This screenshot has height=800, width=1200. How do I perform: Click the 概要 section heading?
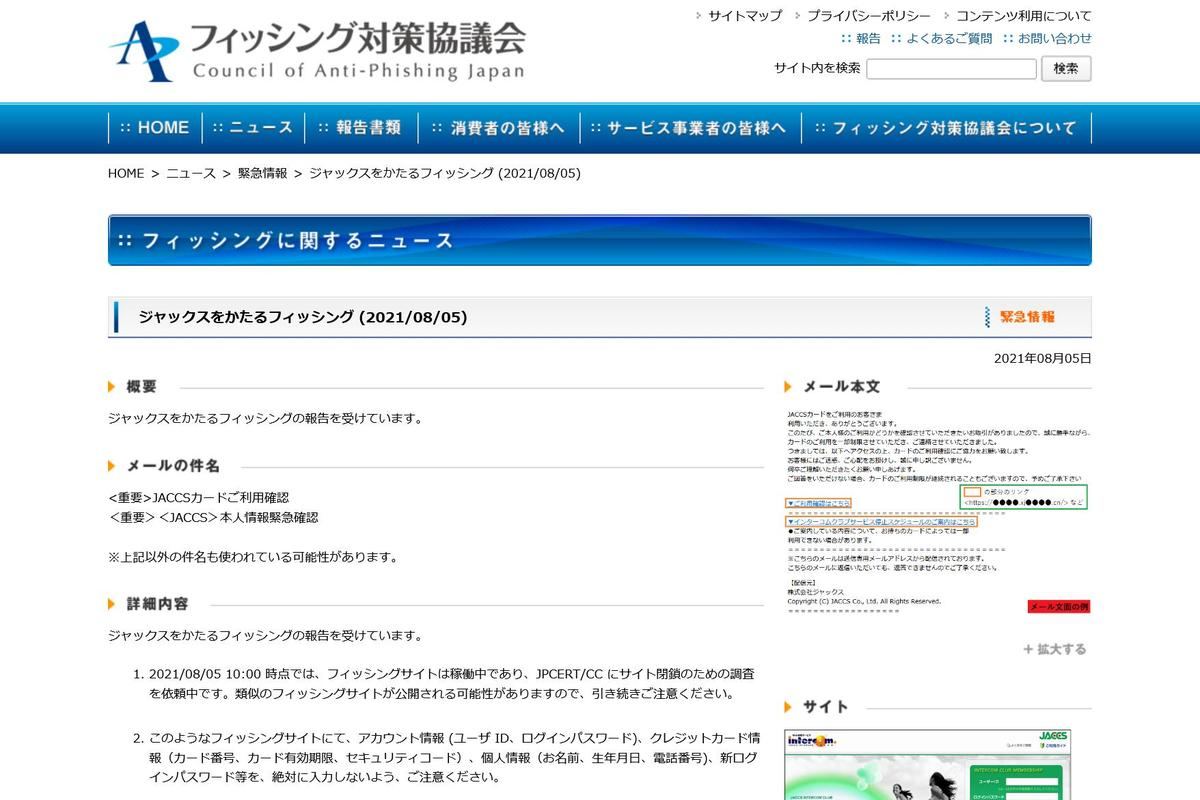pyautogui.click(x=141, y=387)
